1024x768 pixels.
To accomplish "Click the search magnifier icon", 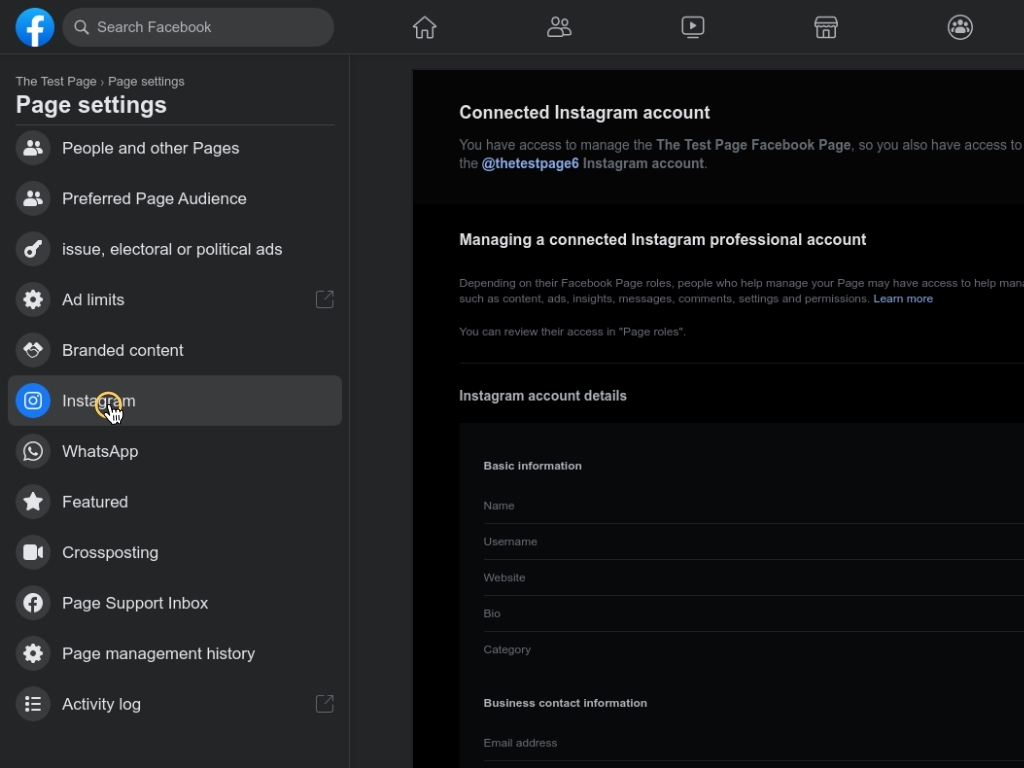I will click(x=82, y=27).
